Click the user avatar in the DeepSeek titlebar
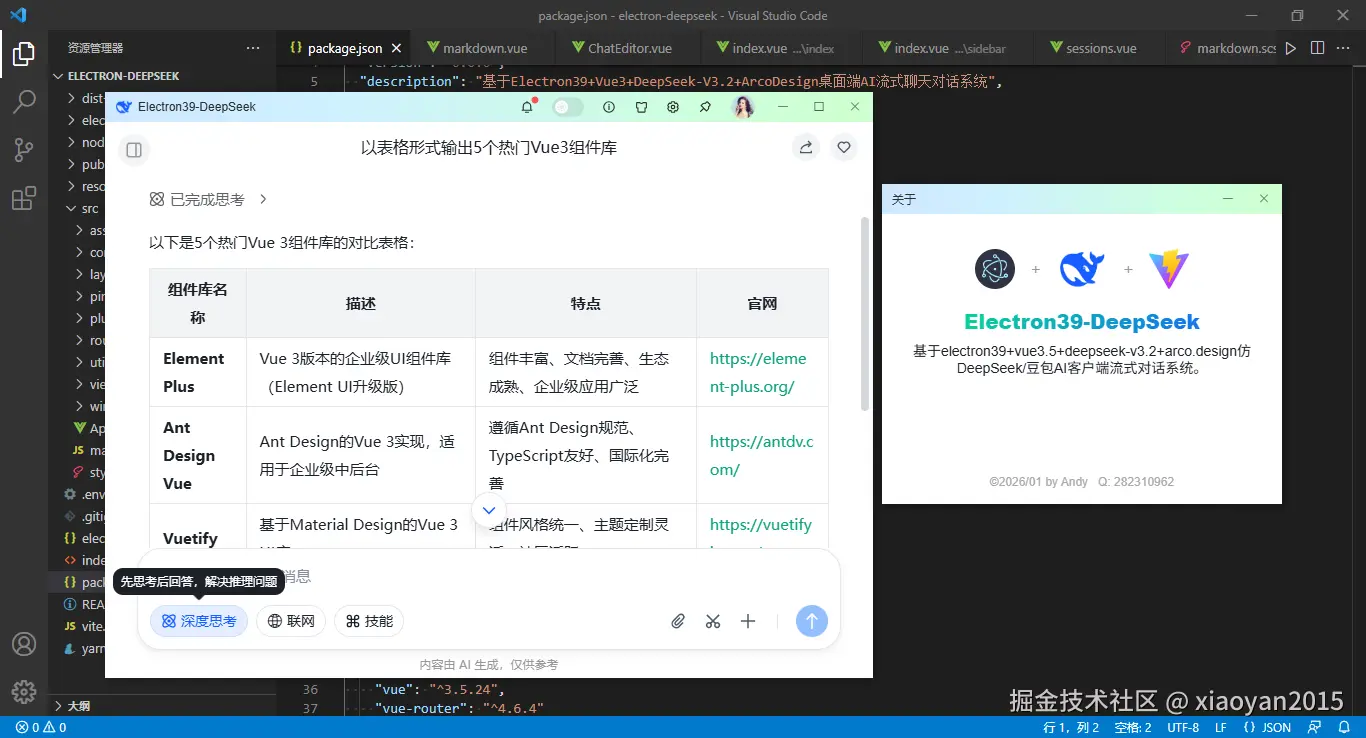The height and width of the screenshot is (738, 1366). point(743,107)
